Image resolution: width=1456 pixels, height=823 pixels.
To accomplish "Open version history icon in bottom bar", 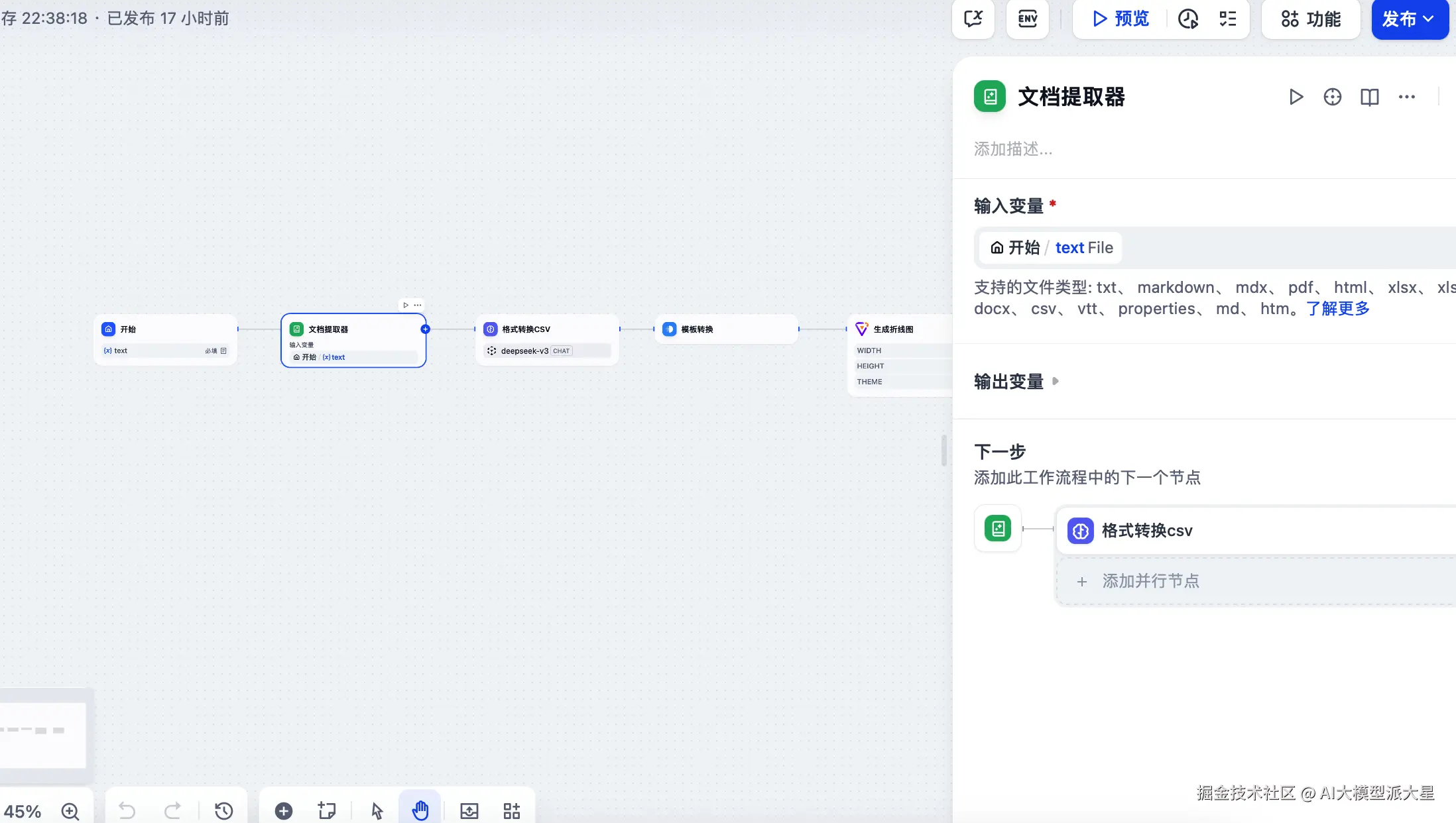I will pyautogui.click(x=223, y=810).
